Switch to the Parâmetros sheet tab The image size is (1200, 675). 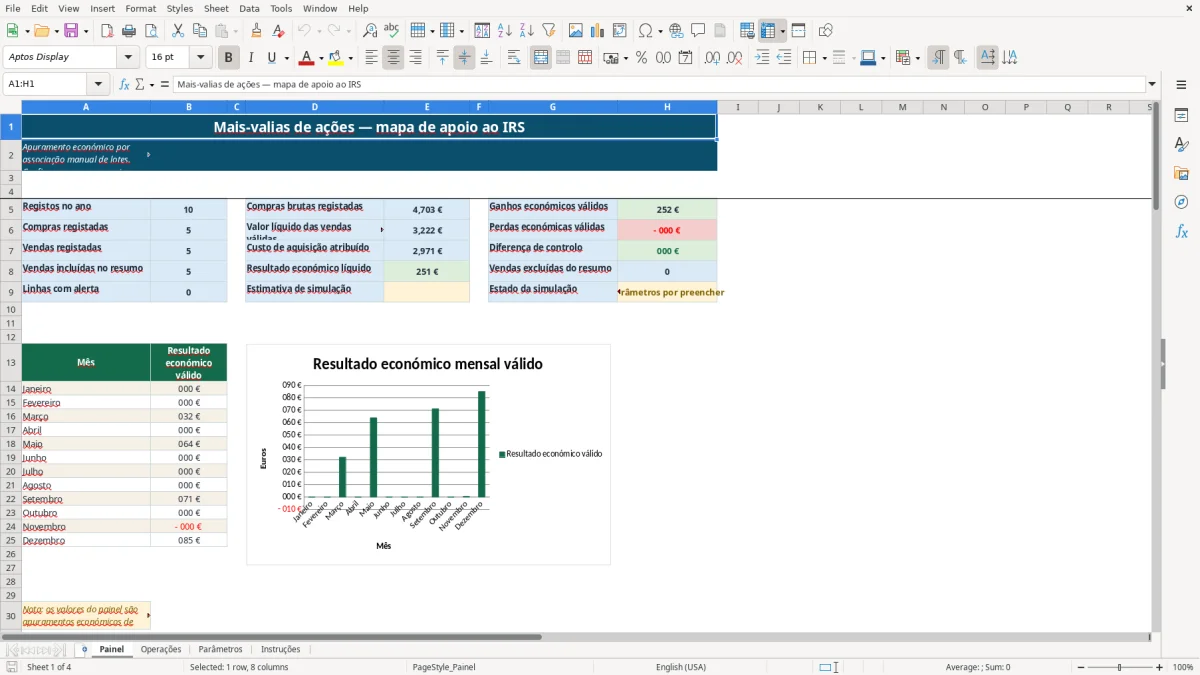pos(220,649)
